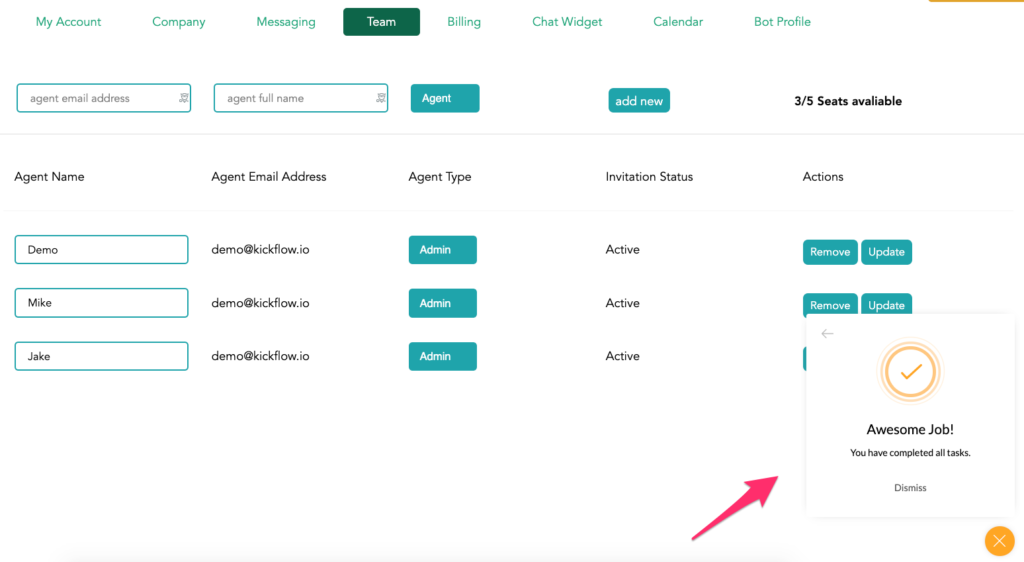The width and height of the screenshot is (1024, 562).
Task: Open Admin type dropdown for Jake
Action: pyautogui.click(x=443, y=356)
